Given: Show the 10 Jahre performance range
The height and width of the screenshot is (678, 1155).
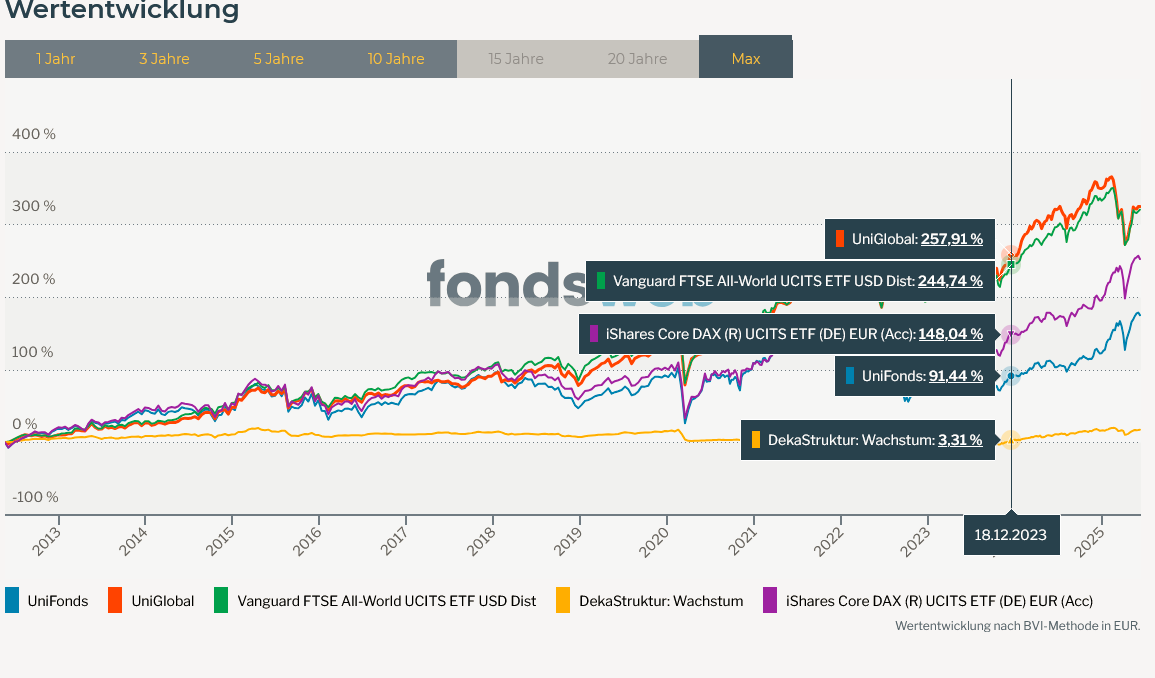Looking at the screenshot, I should [396, 59].
